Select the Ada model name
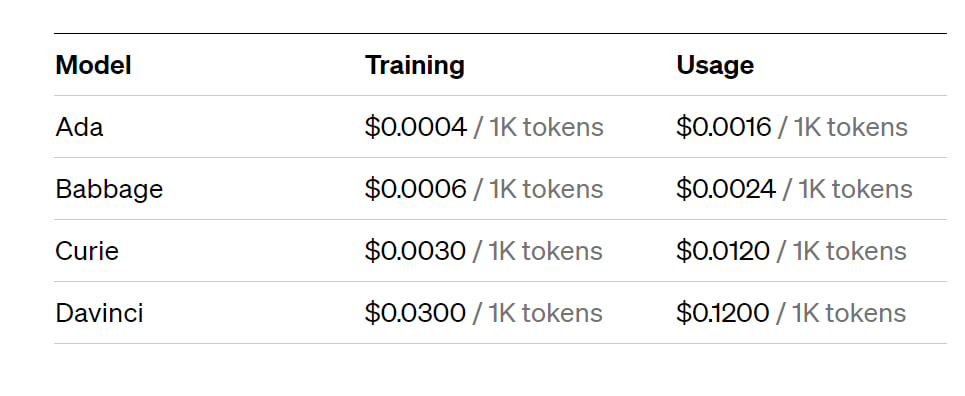This screenshot has width=965, height=396. [79, 127]
